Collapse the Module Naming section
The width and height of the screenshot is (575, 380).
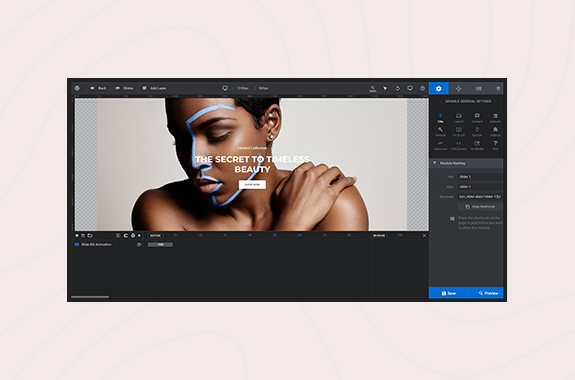[466, 163]
